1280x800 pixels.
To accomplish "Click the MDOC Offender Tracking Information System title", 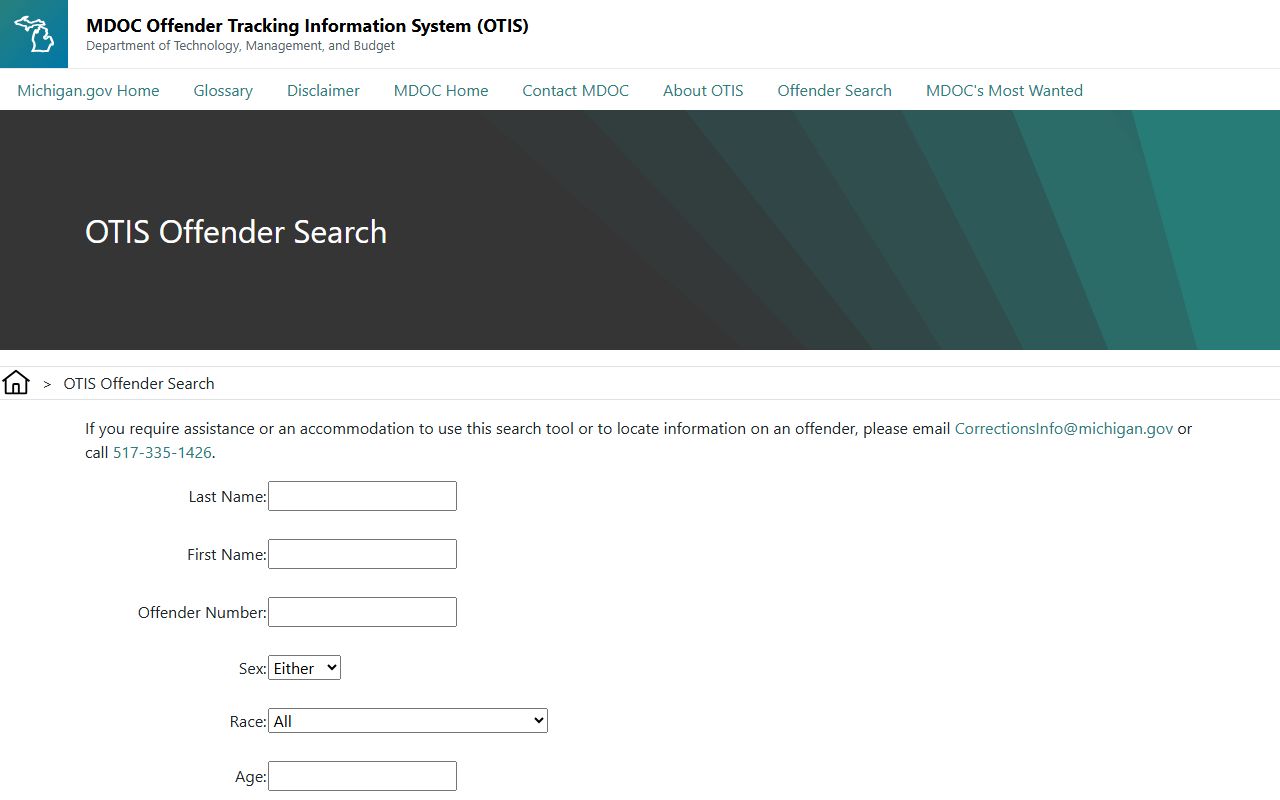I will 307,25.
